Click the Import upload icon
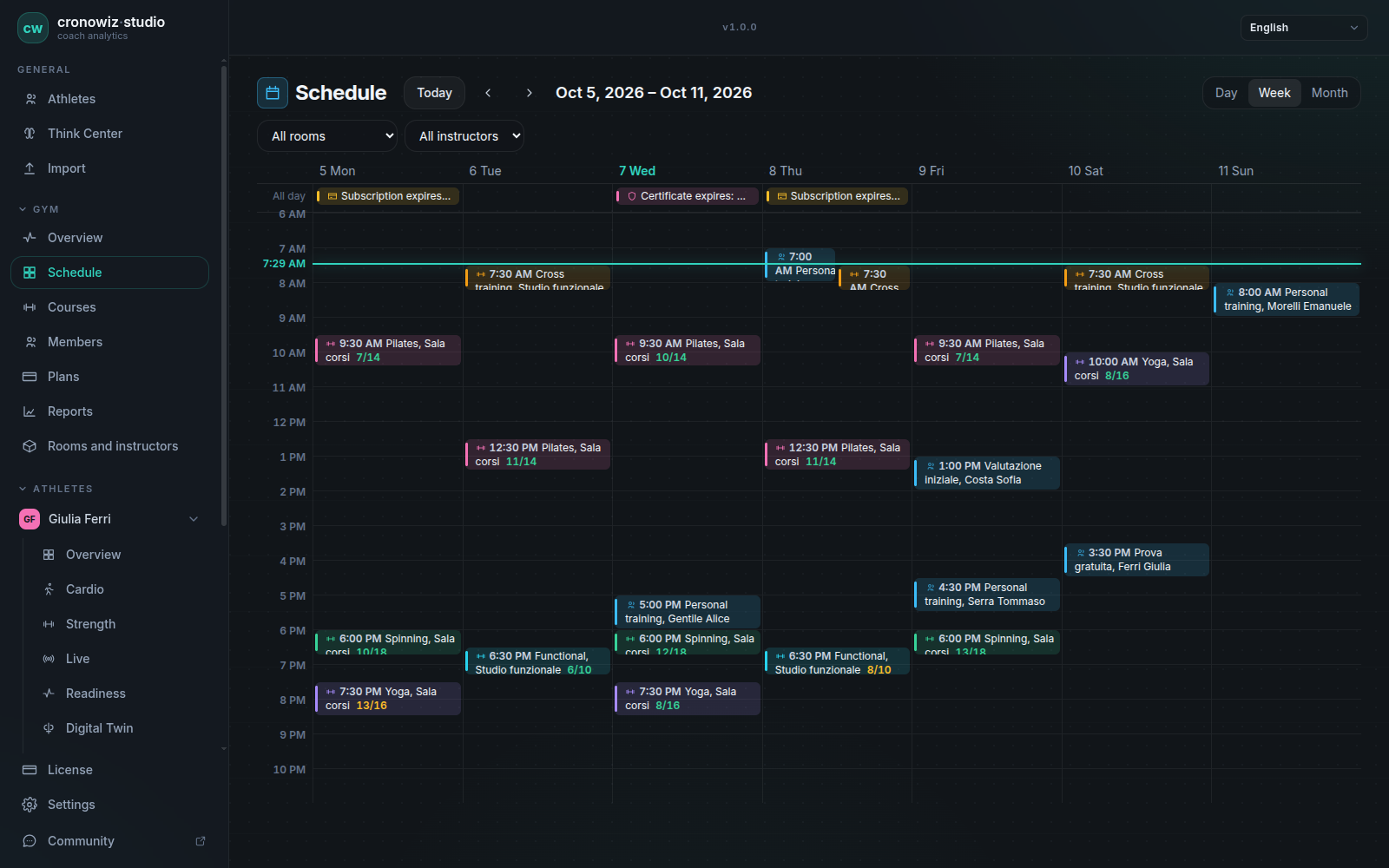 coord(30,168)
